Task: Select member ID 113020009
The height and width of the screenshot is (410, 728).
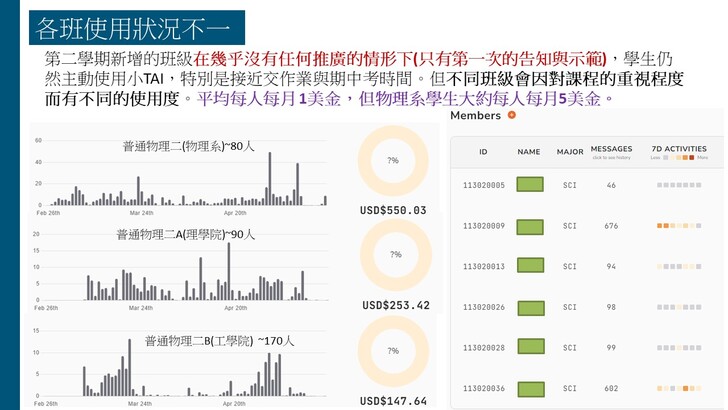Action: coord(484,226)
